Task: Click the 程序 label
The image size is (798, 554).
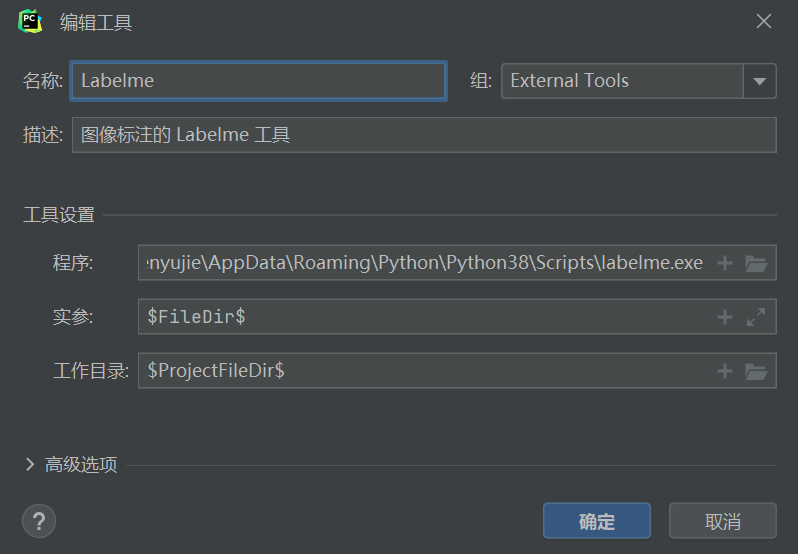Action: click(73, 263)
